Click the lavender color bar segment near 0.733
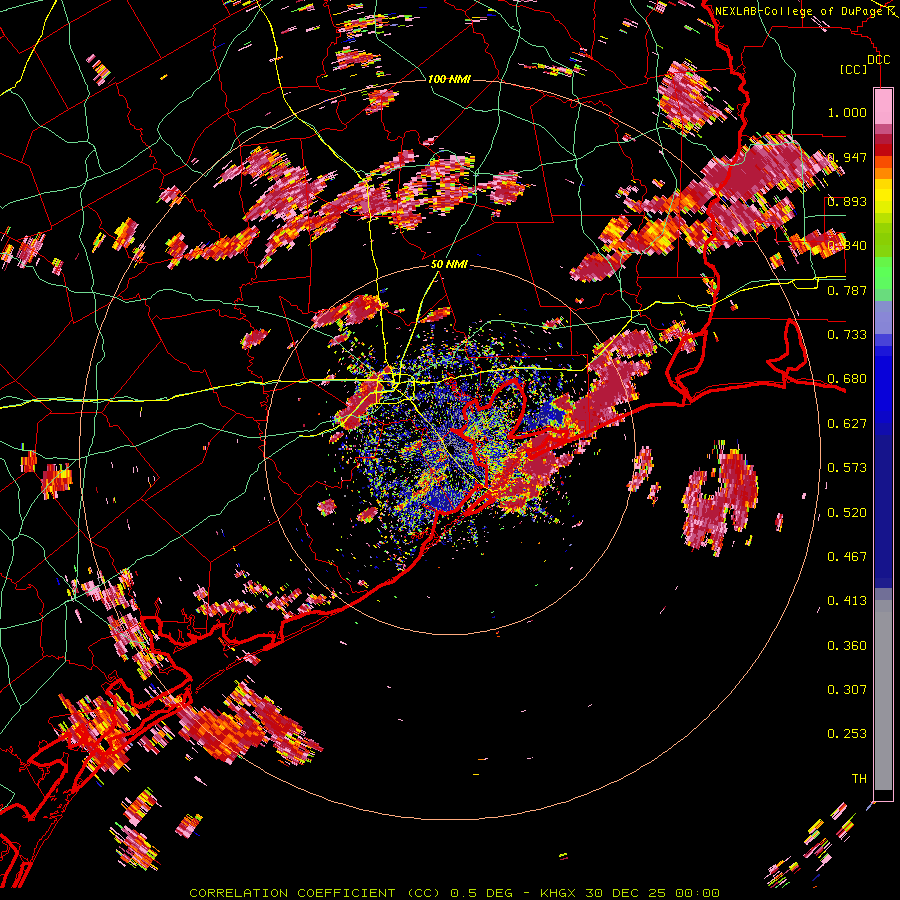 click(x=883, y=317)
